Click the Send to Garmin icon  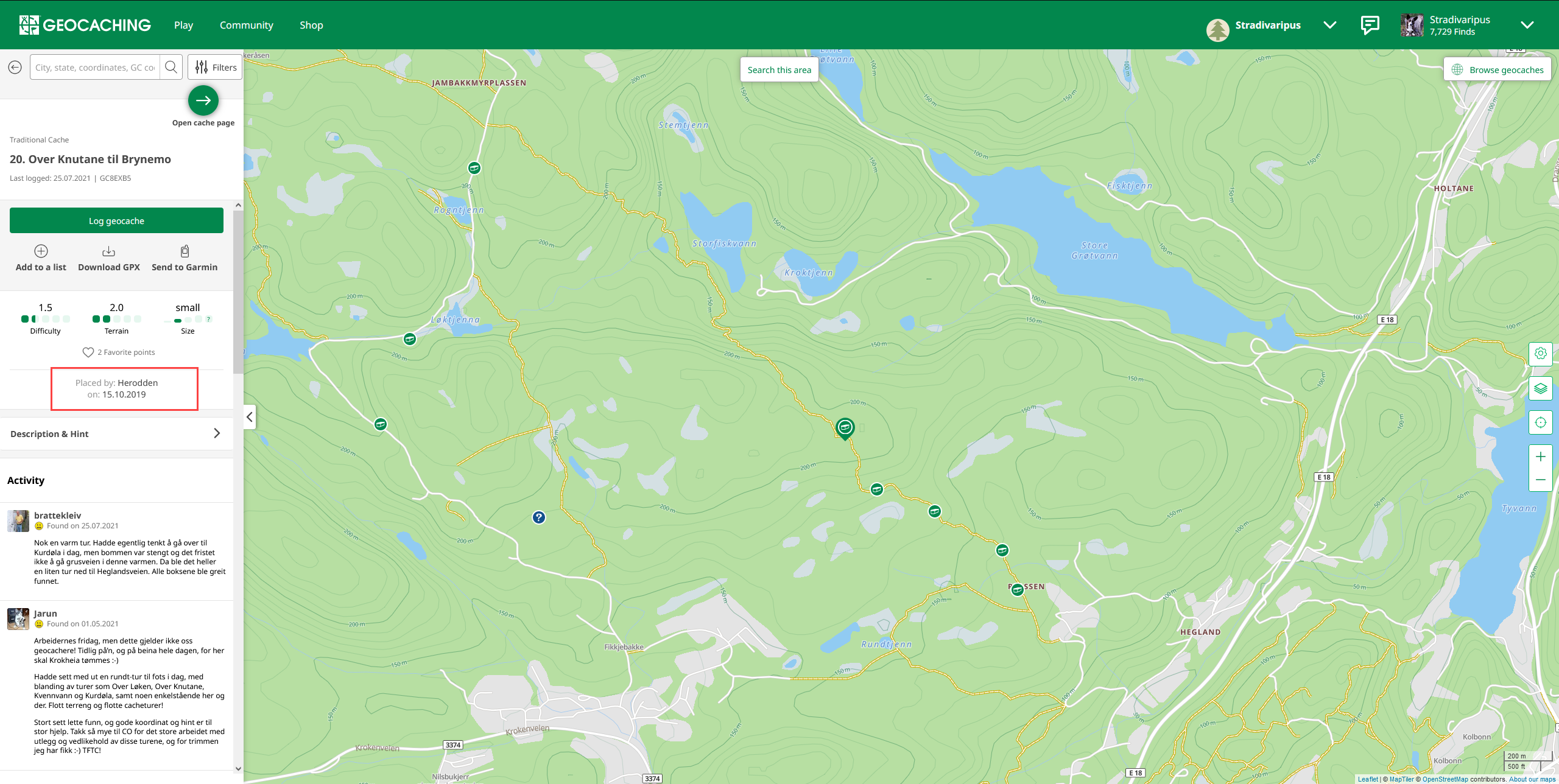(185, 251)
